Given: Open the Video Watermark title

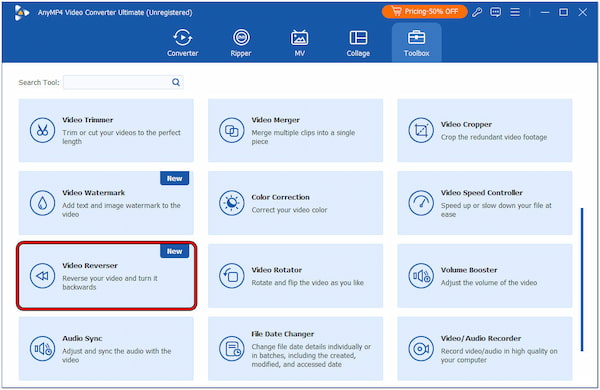Looking at the screenshot, I should (93, 193).
